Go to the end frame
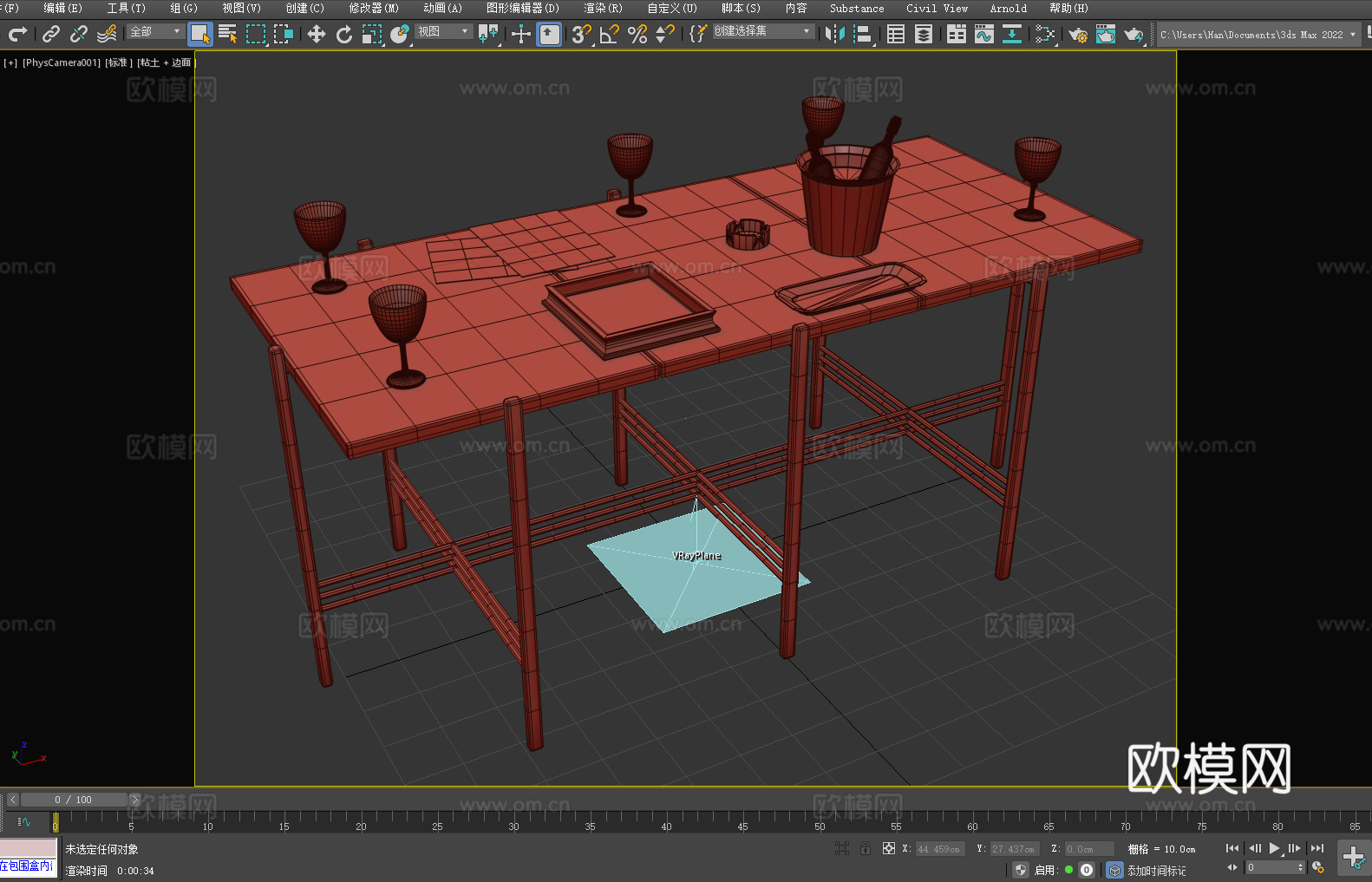 [1317, 848]
